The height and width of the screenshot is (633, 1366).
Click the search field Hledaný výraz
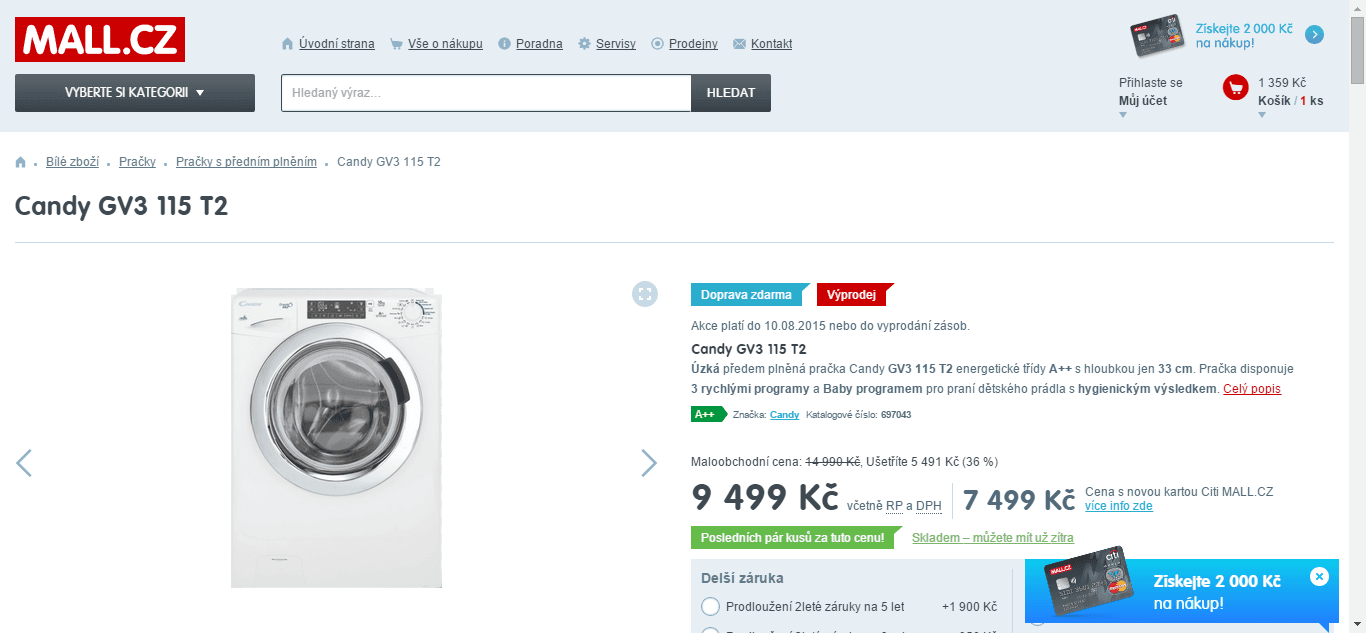[x=486, y=93]
